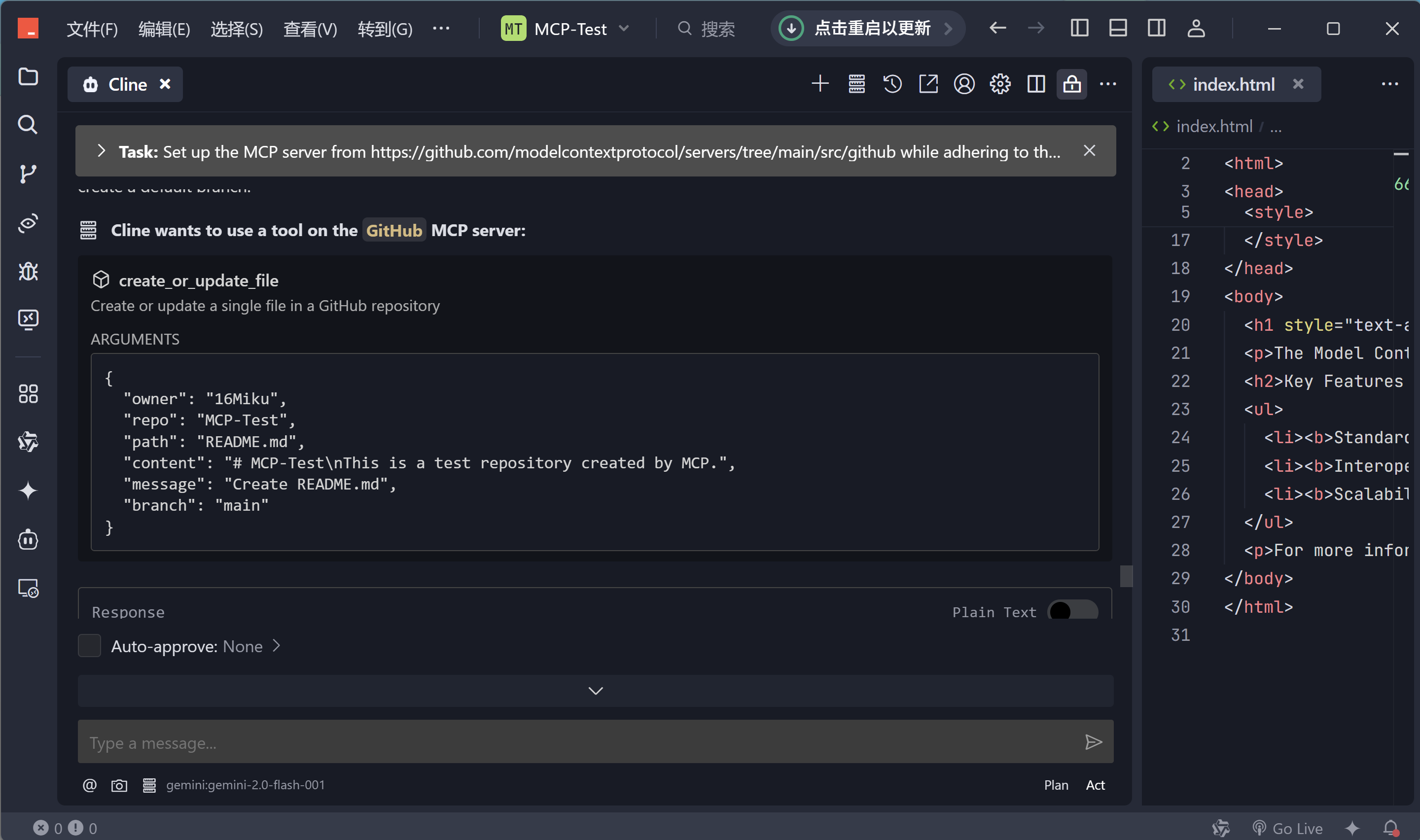Toggle the Plain Text switch
The width and height of the screenshot is (1420, 840).
click(1072, 611)
